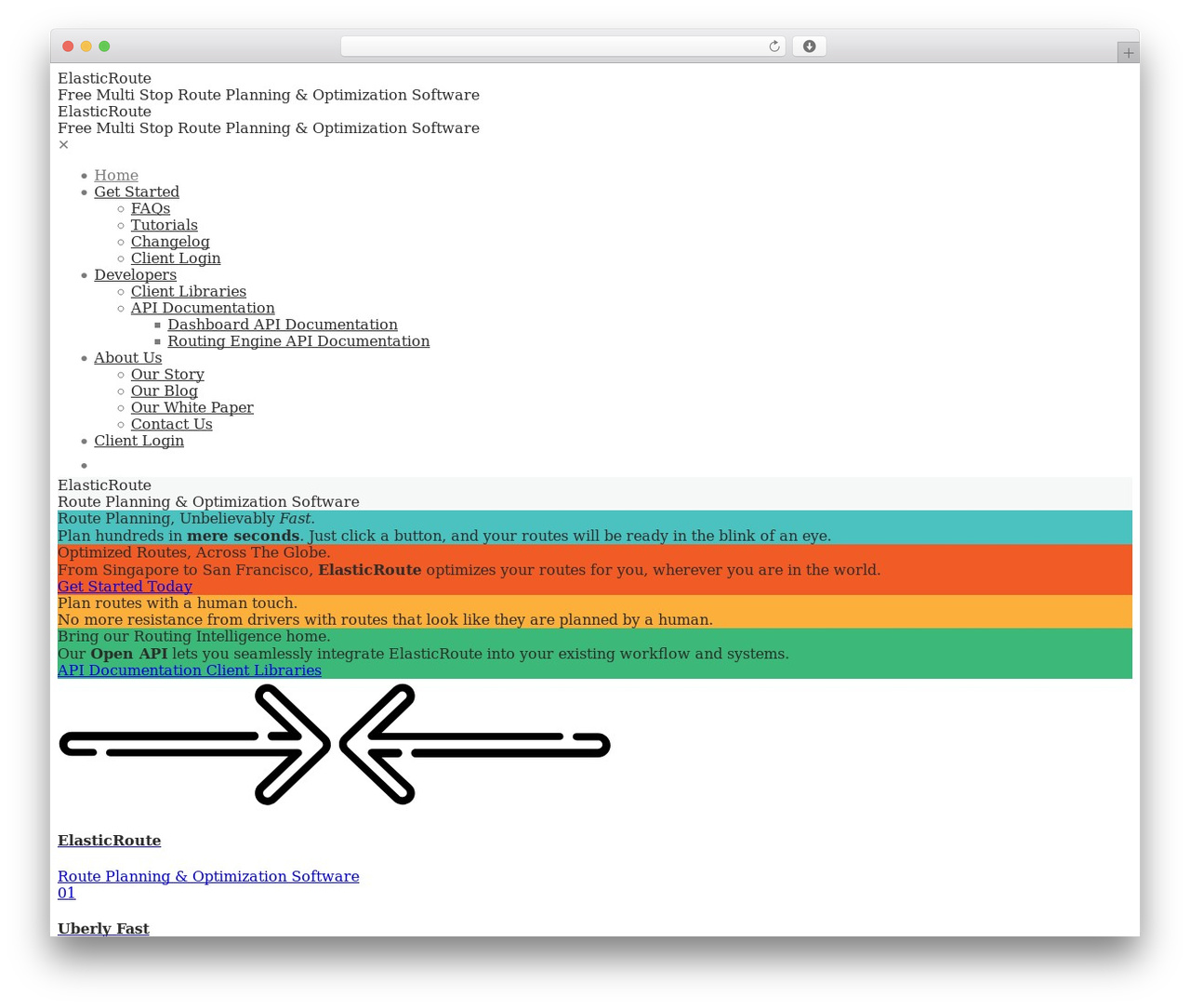View the Changelog link
1190x1008 pixels.
pyautogui.click(x=170, y=242)
